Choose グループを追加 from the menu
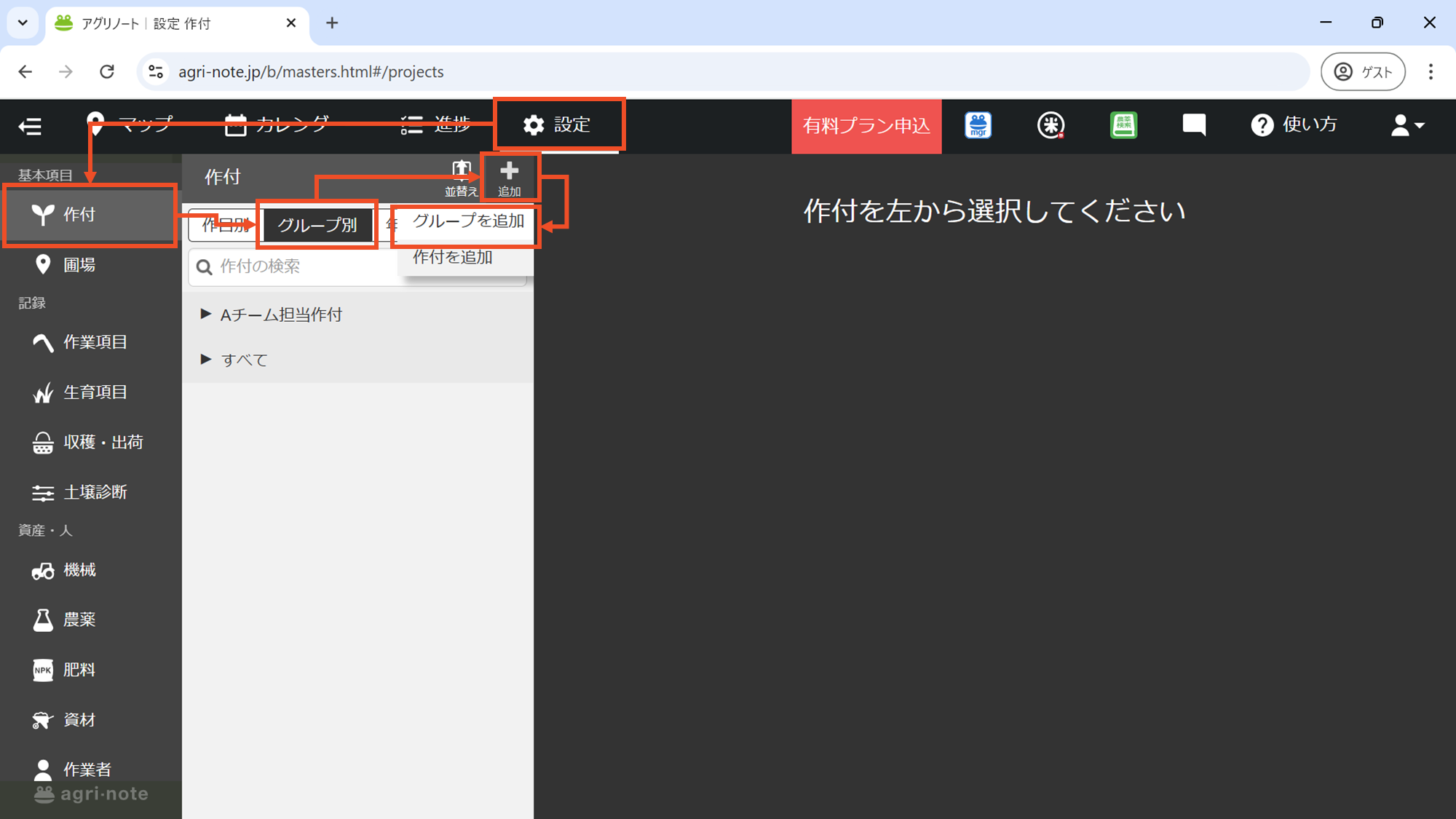Screen dimensions: 1456x819 click(x=468, y=221)
